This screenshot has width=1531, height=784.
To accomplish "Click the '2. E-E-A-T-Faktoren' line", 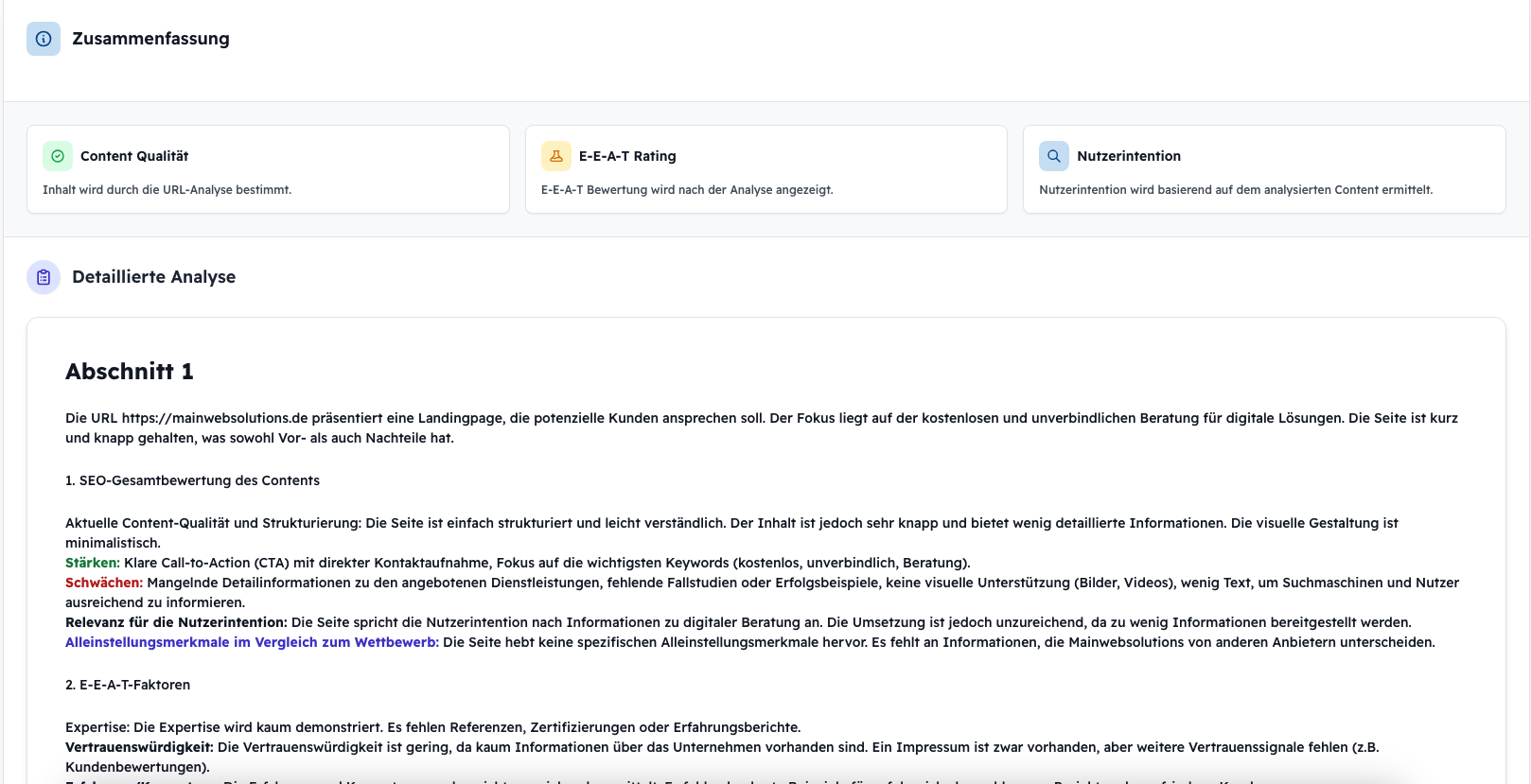I will [128, 685].
